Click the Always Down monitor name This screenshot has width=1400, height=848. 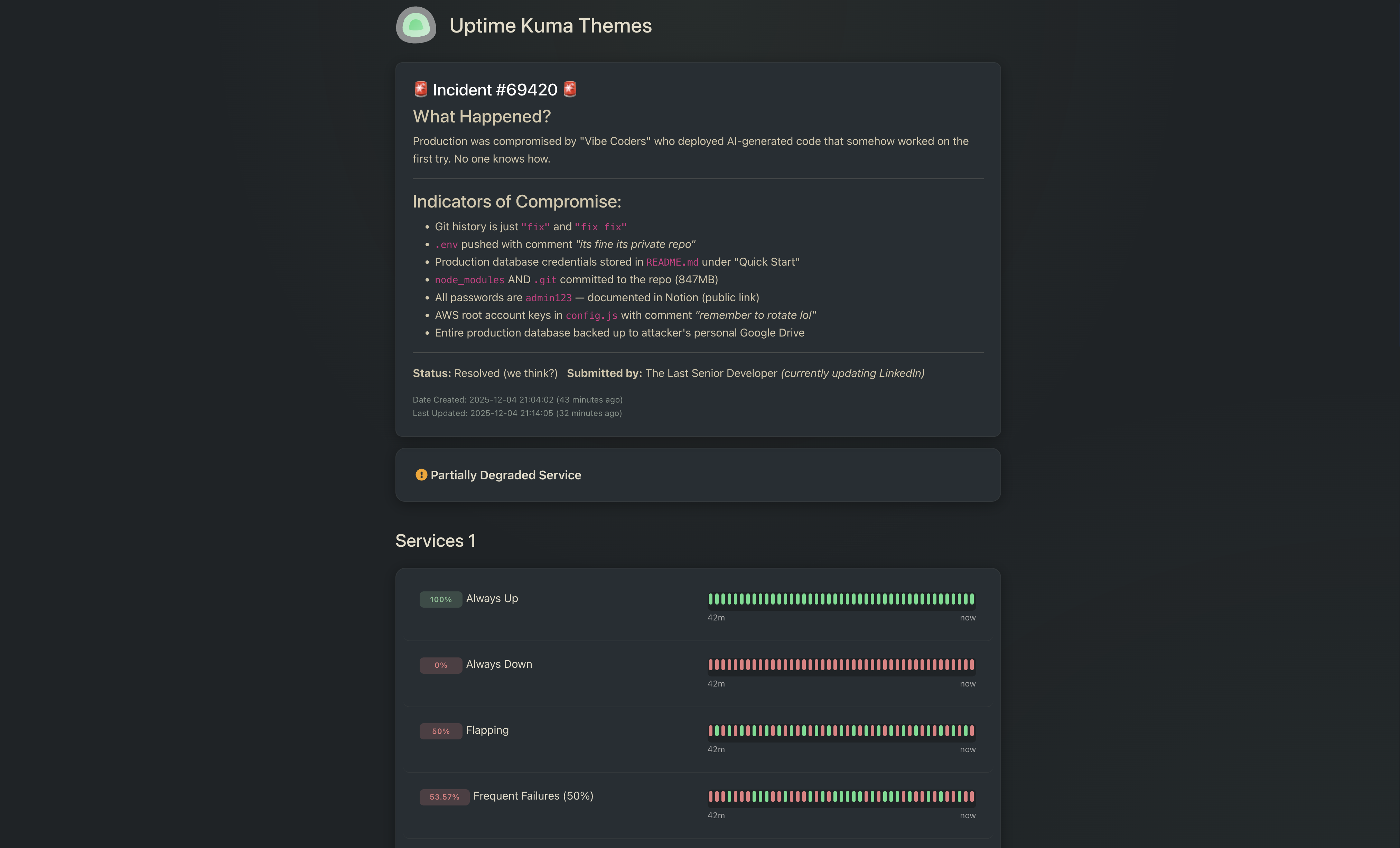click(499, 664)
